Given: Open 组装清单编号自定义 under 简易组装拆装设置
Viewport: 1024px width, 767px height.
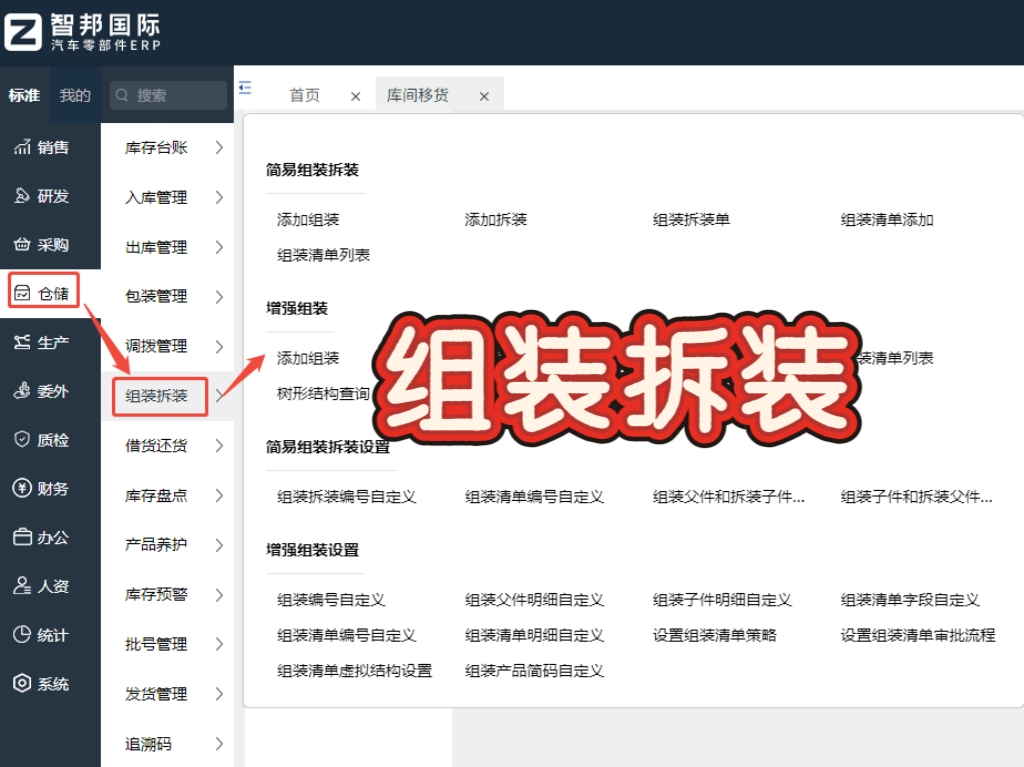Looking at the screenshot, I should [x=534, y=497].
